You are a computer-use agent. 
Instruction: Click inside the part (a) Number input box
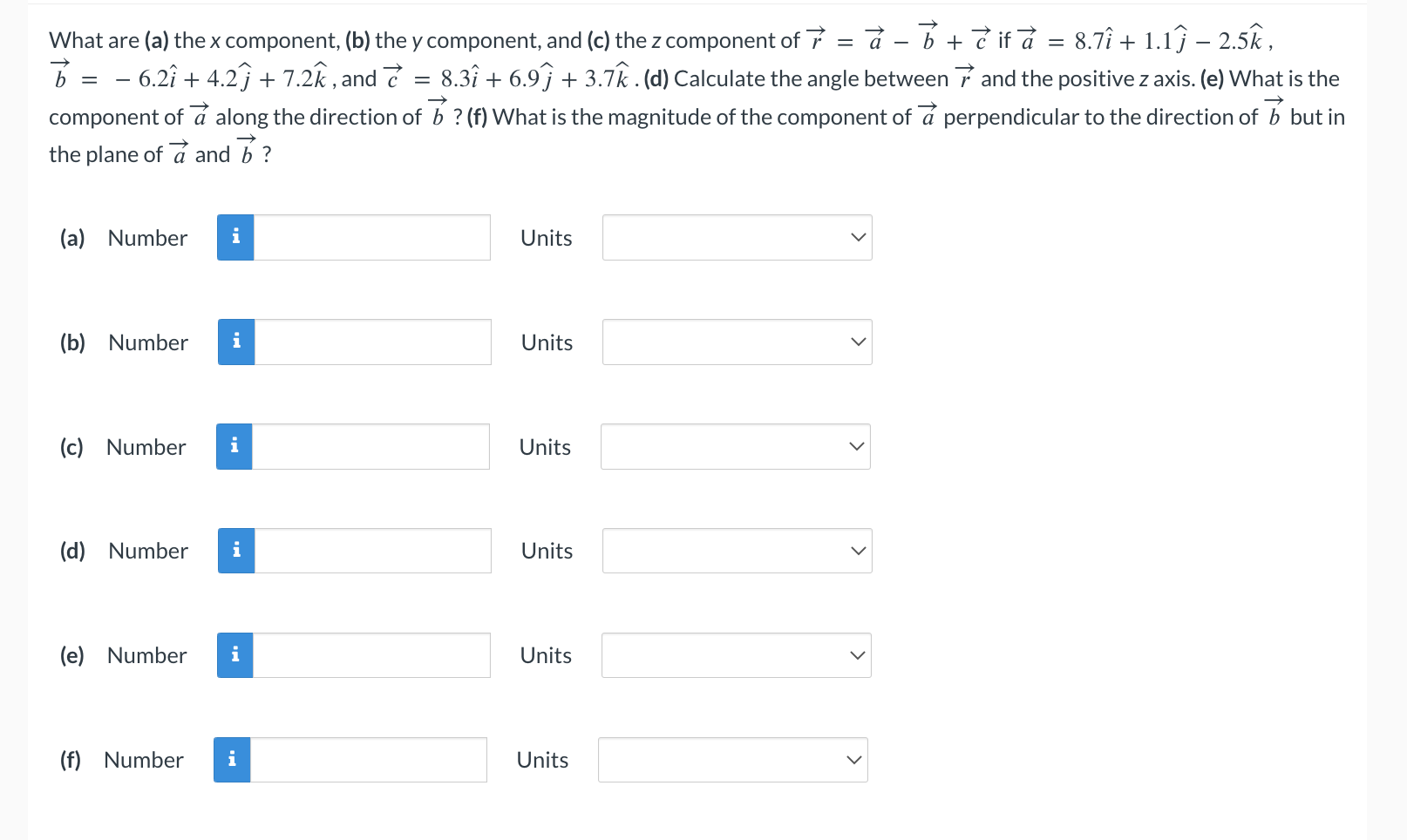(370, 237)
